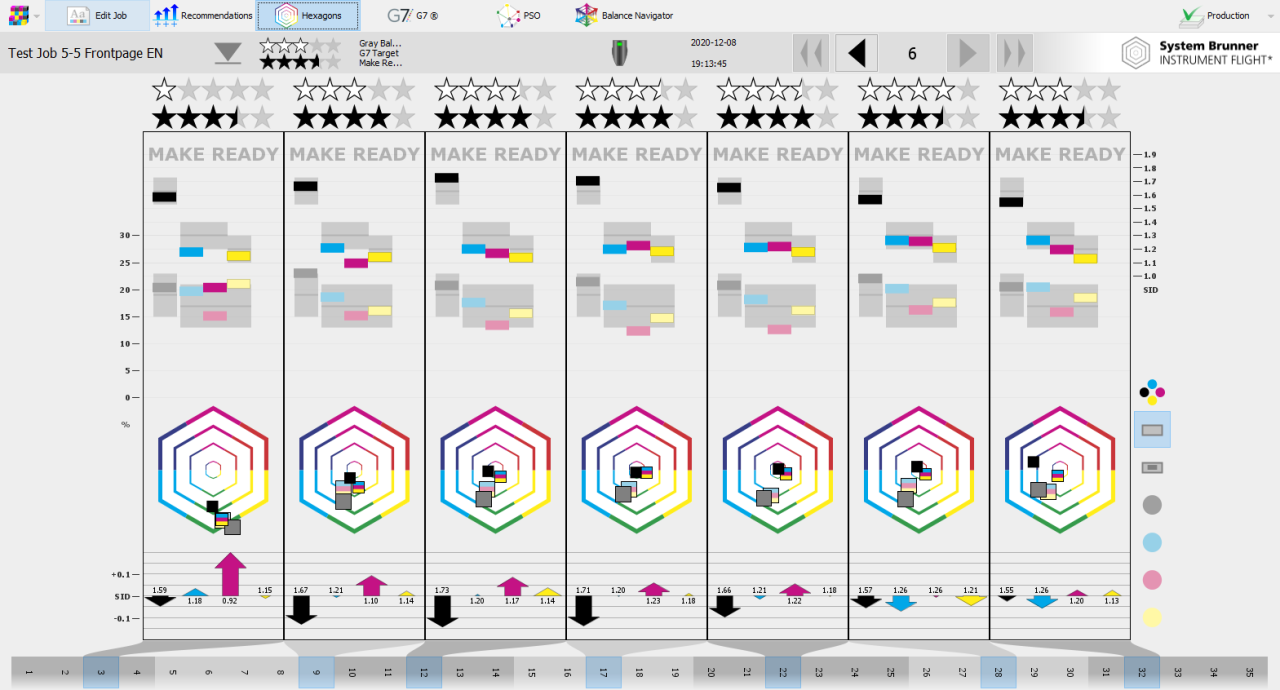The width and height of the screenshot is (1280, 690).
Task: Expand the job name dropdown triangle
Action: point(228,52)
